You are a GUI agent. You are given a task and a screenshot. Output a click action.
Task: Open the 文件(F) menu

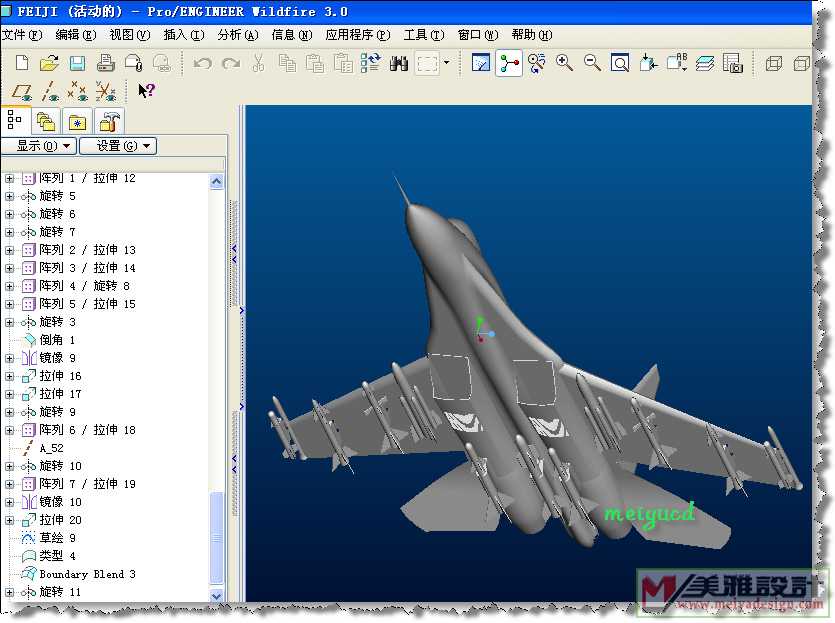[x=22, y=35]
